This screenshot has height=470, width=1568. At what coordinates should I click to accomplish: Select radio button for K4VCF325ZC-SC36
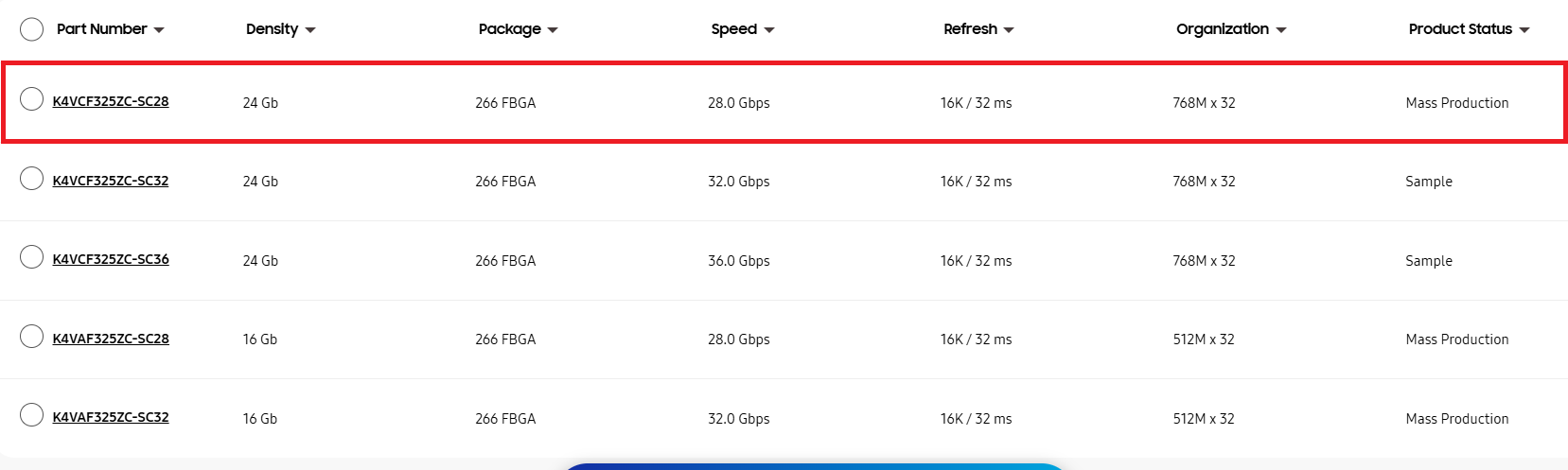32,257
